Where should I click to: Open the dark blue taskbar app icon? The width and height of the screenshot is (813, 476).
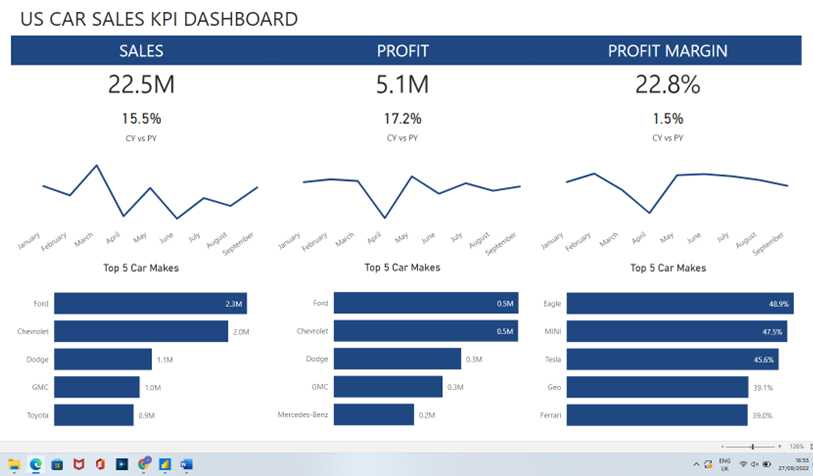tap(122, 464)
